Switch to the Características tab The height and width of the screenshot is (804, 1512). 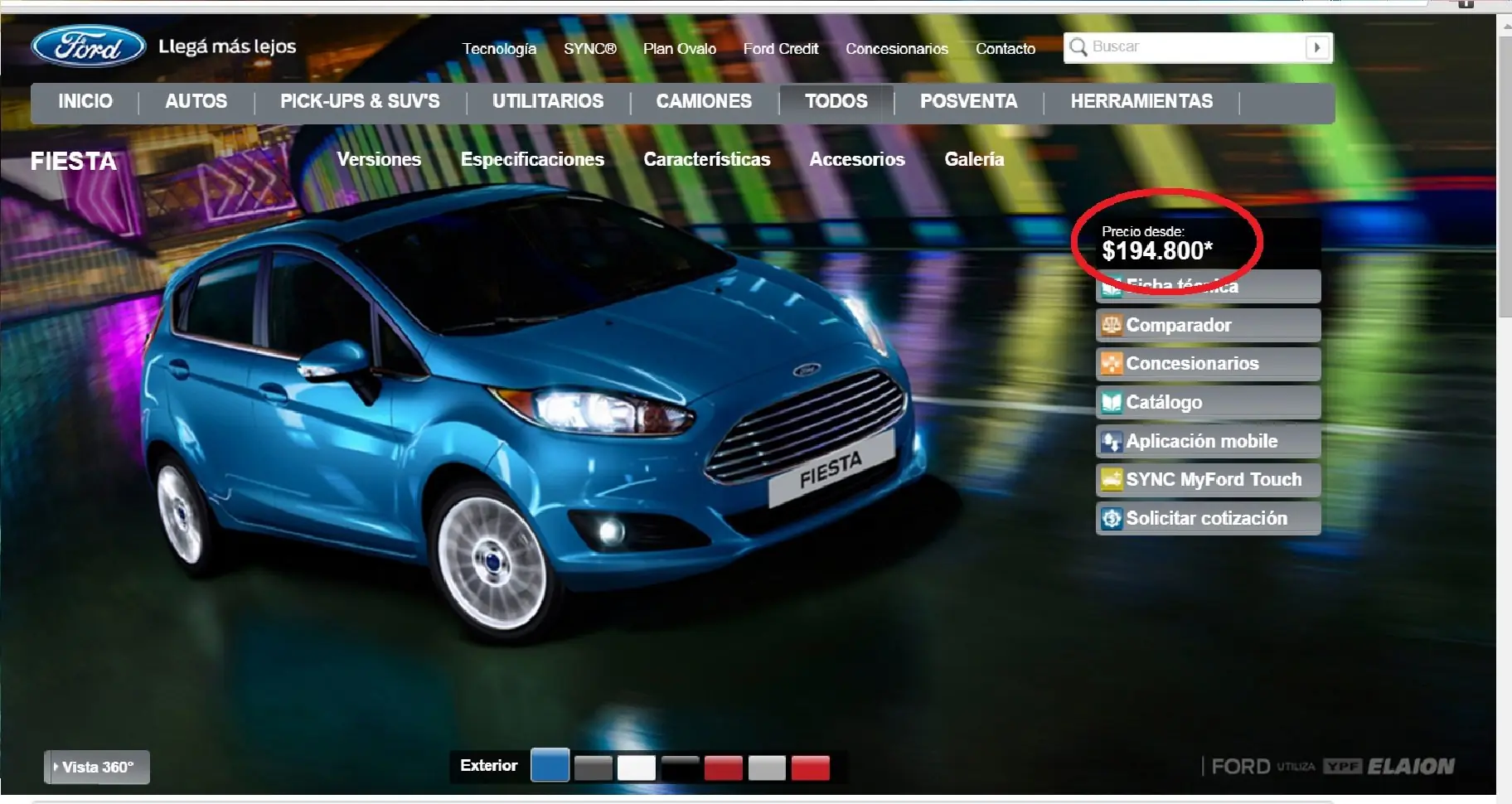707,159
